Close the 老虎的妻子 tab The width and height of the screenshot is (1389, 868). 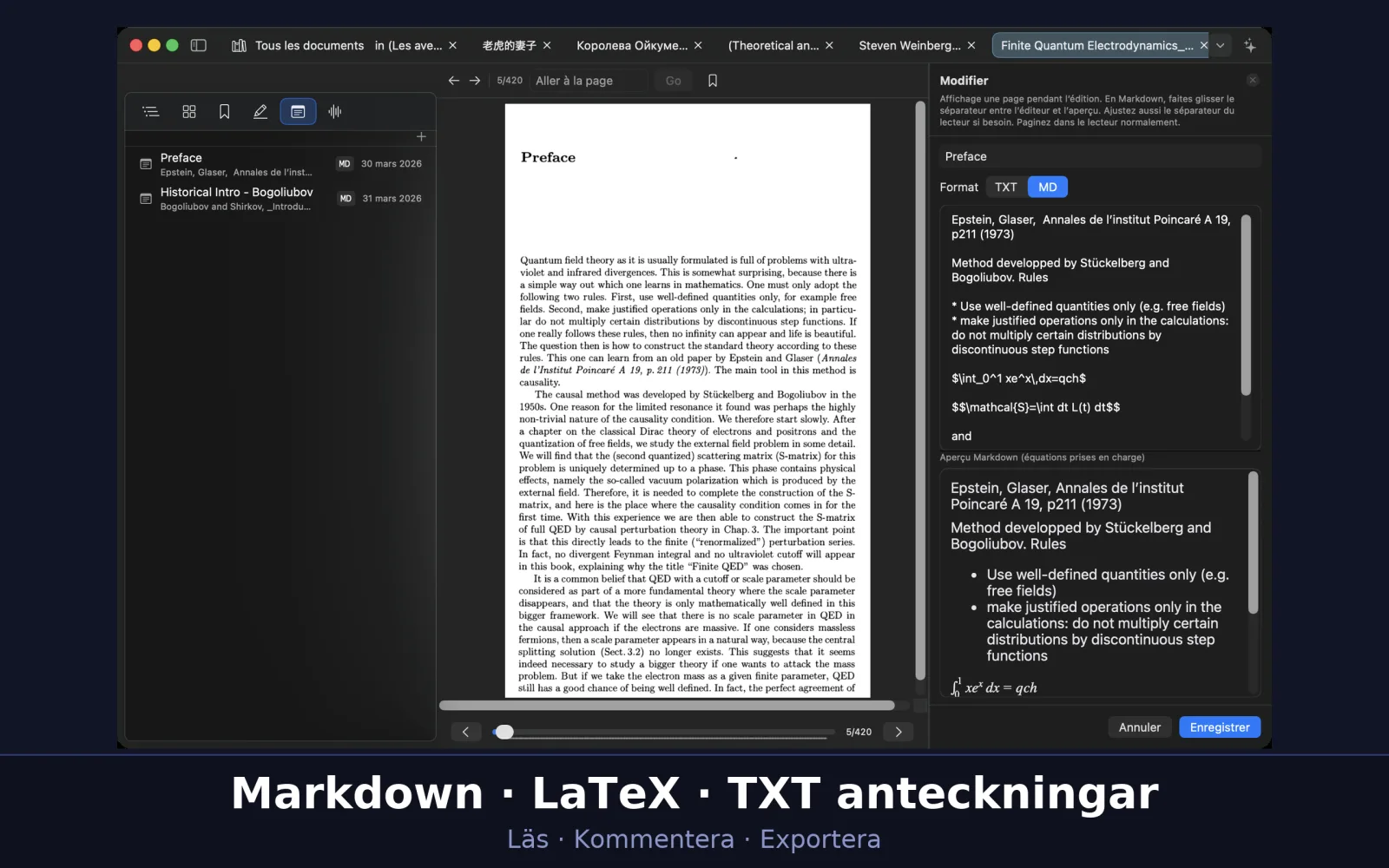(547, 45)
